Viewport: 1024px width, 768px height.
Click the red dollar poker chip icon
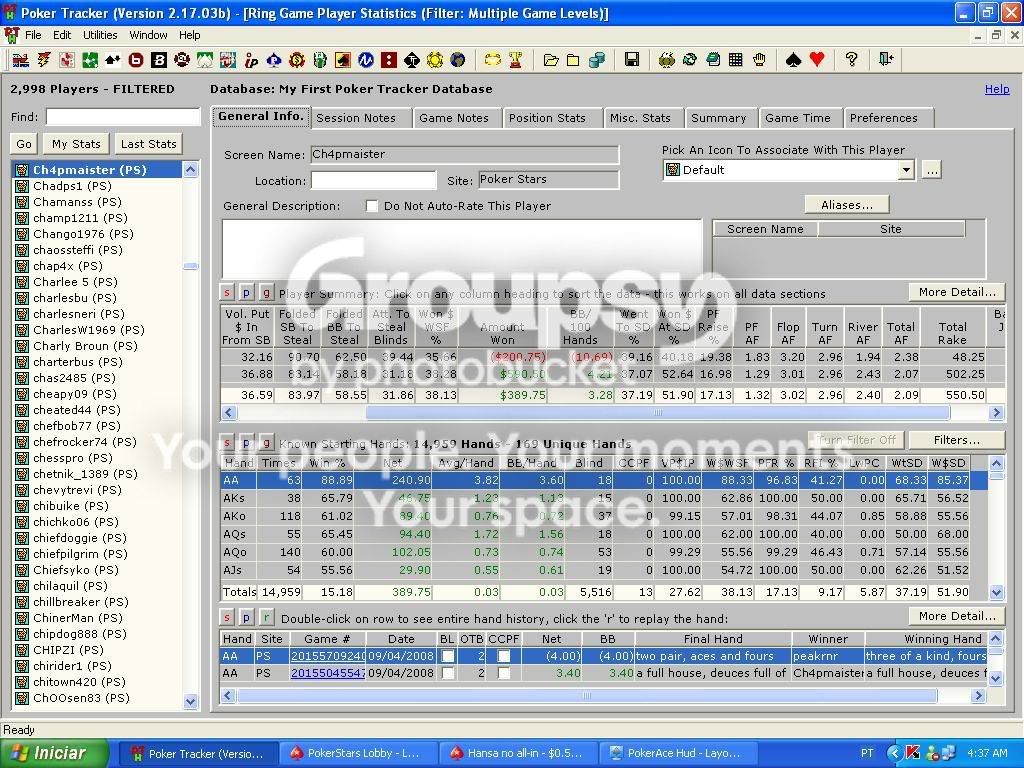tap(296, 60)
